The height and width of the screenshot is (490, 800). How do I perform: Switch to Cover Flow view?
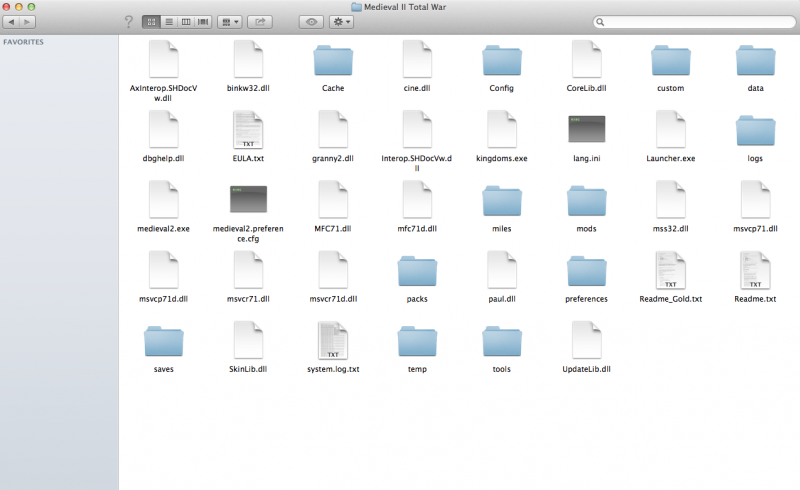click(203, 21)
